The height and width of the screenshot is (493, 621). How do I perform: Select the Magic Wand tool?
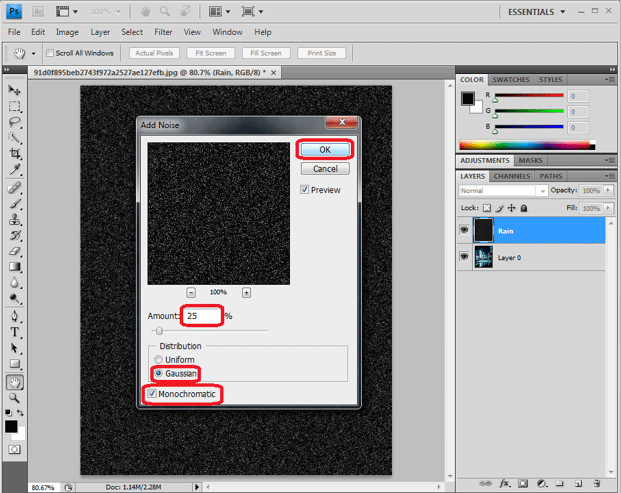[15, 138]
